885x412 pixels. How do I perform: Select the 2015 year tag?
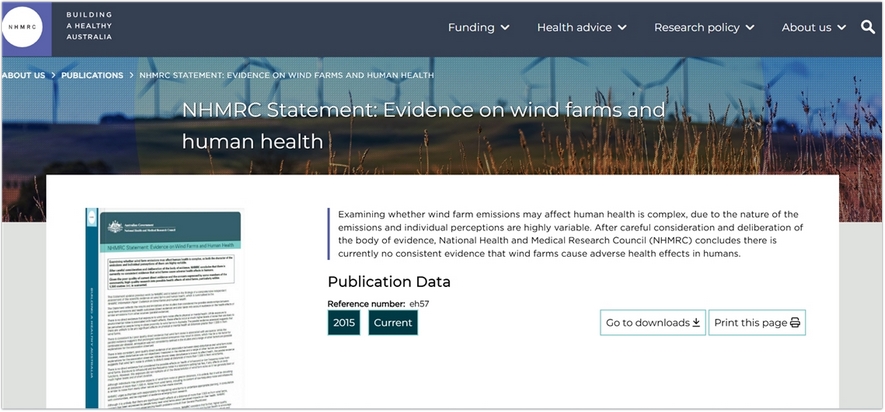344,323
